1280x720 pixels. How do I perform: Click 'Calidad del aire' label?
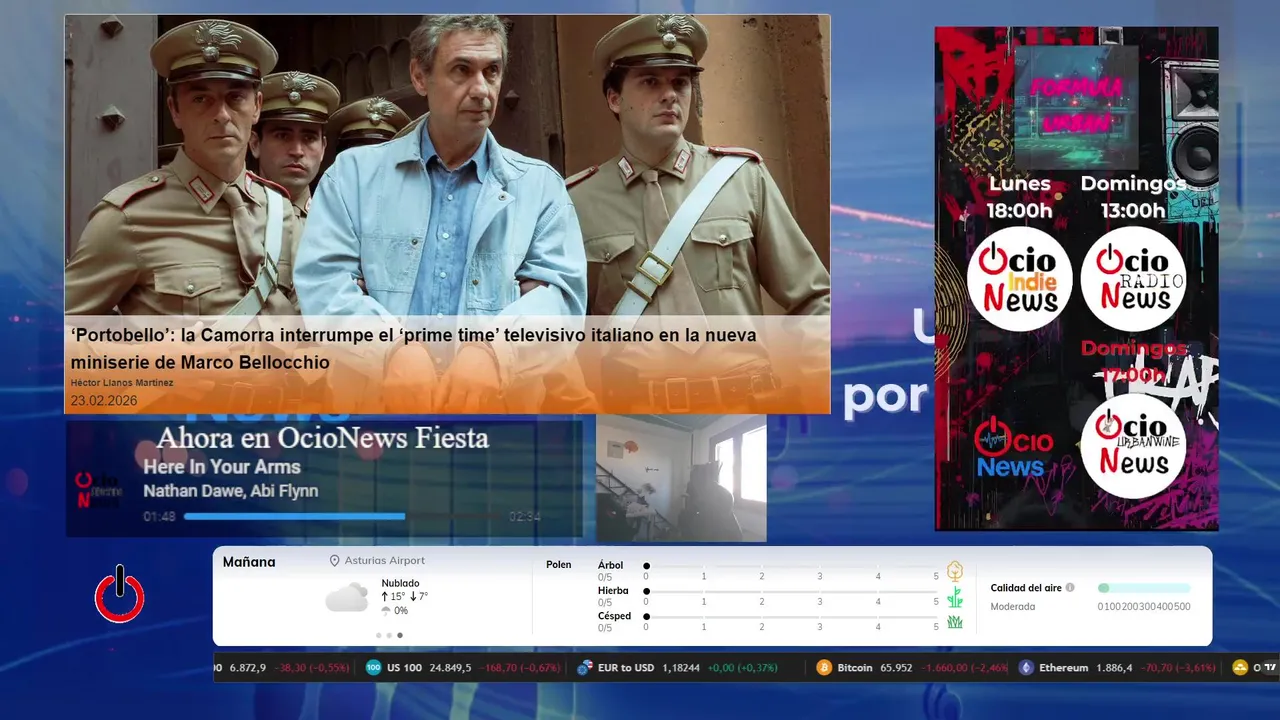(1026, 588)
